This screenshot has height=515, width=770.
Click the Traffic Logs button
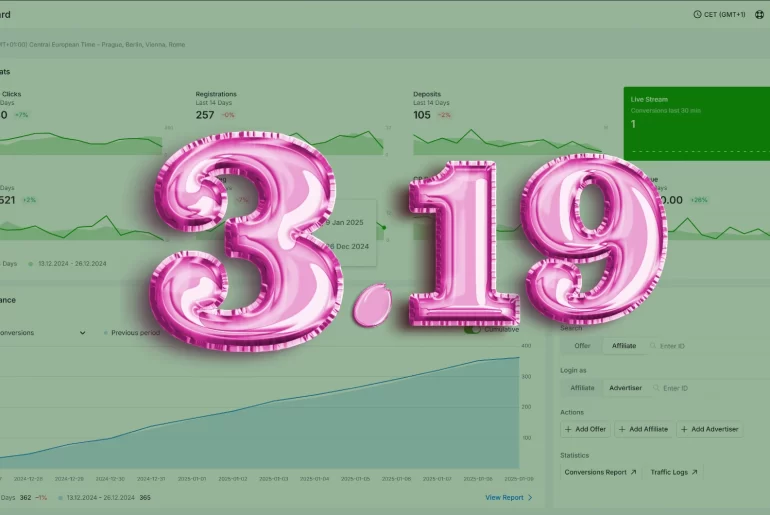tap(674, 472)
